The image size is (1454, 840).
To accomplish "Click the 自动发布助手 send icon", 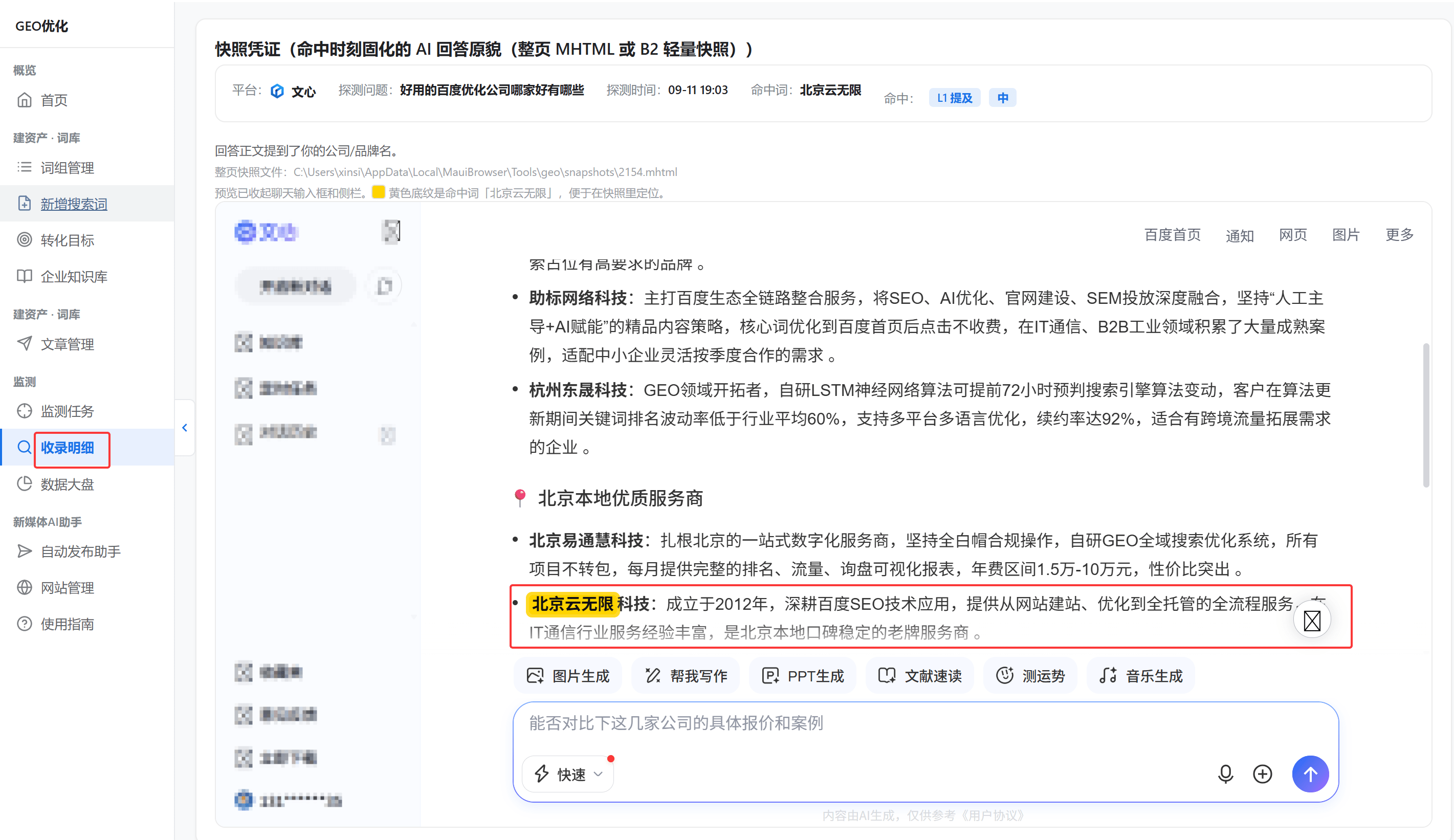I will pos(24,551).
